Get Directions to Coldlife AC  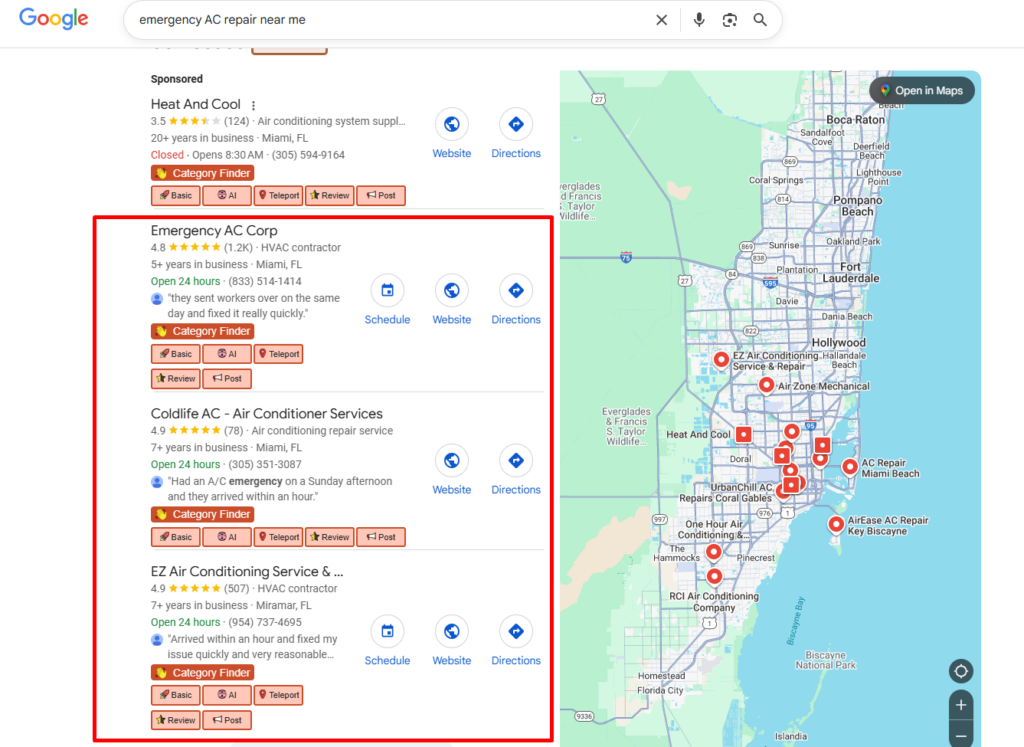[x=515, y=462]
